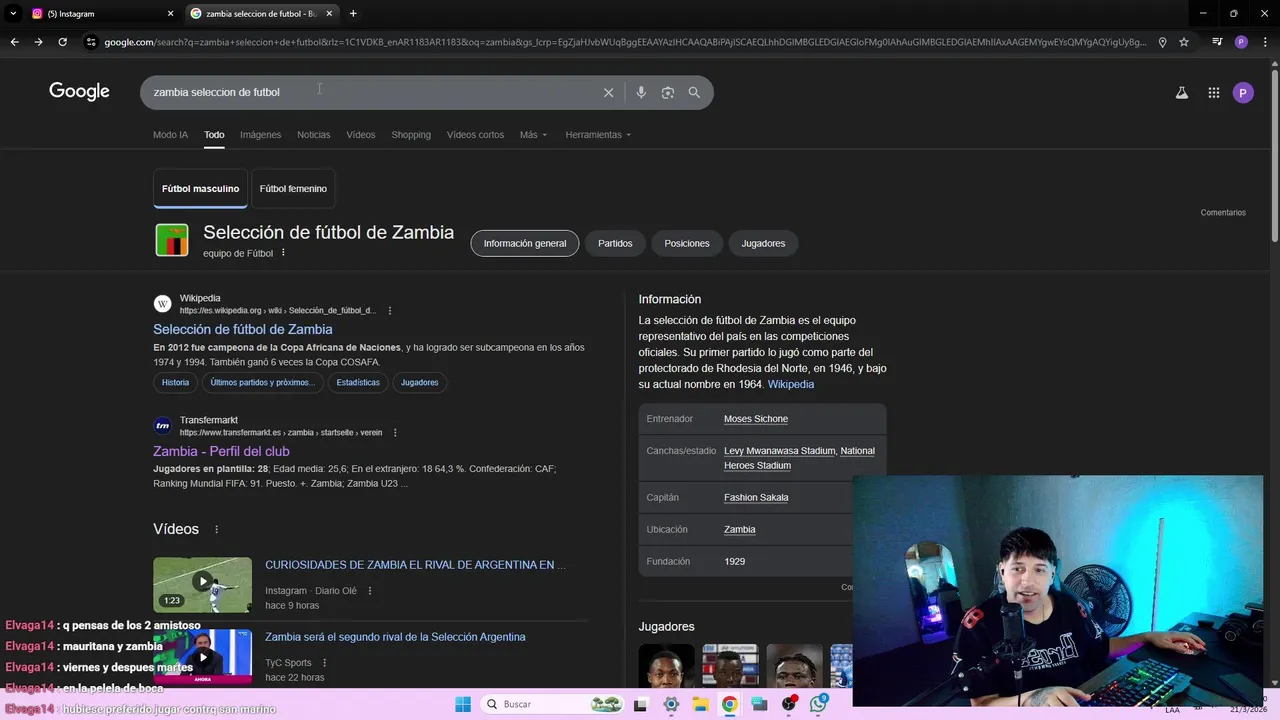The width and height of the screenshot is (1280, 720).
Task: Select Información general chip
Action: 525,243
